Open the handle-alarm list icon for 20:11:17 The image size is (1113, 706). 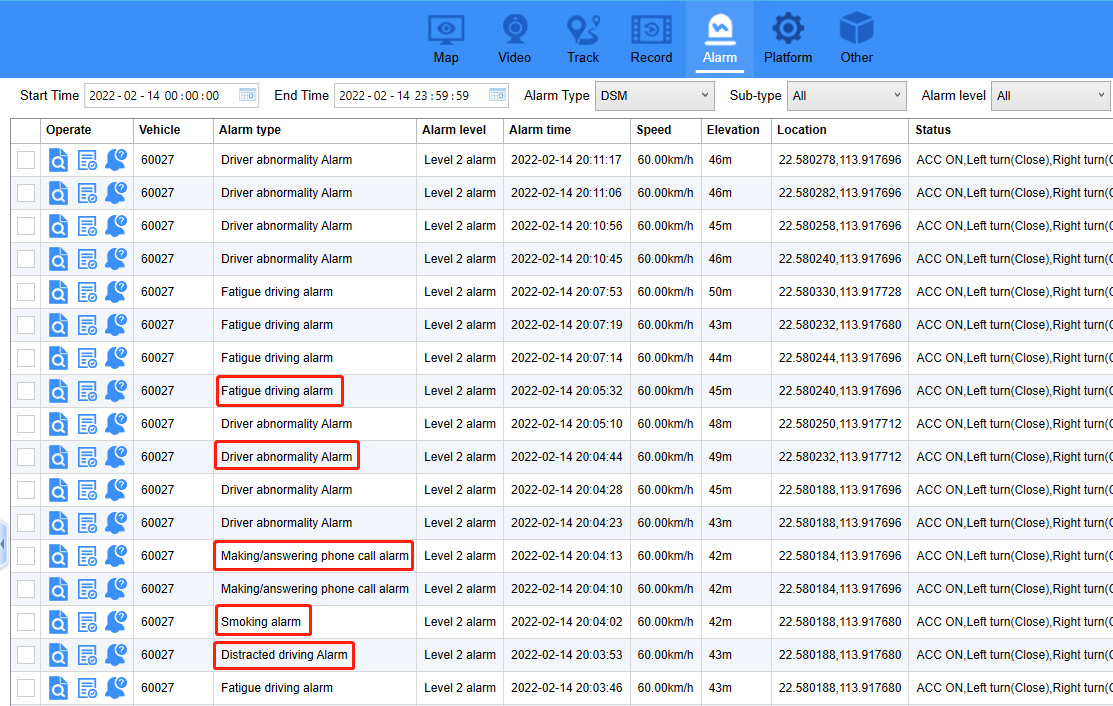(x=87, y=160)
